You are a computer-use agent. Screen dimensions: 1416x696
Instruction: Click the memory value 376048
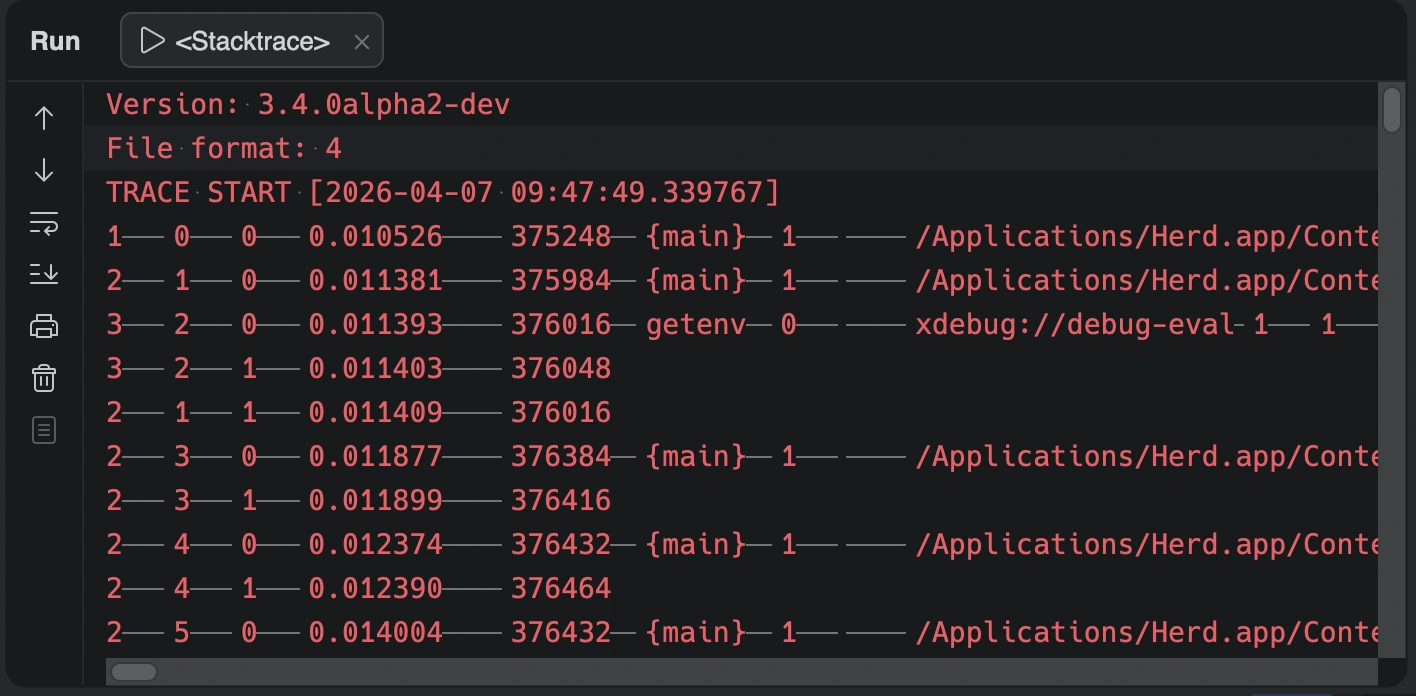coord(561,369)
